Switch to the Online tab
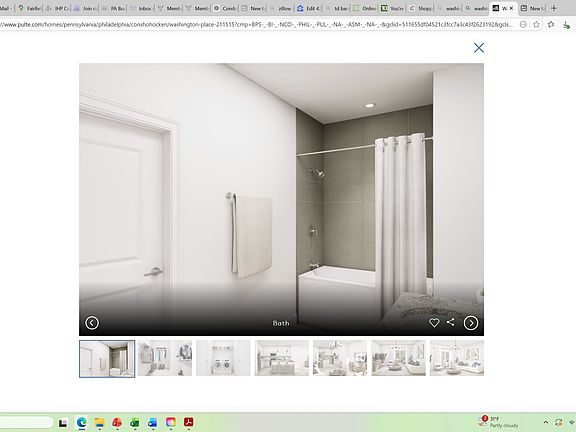The image size is (576, 432). 364,8
